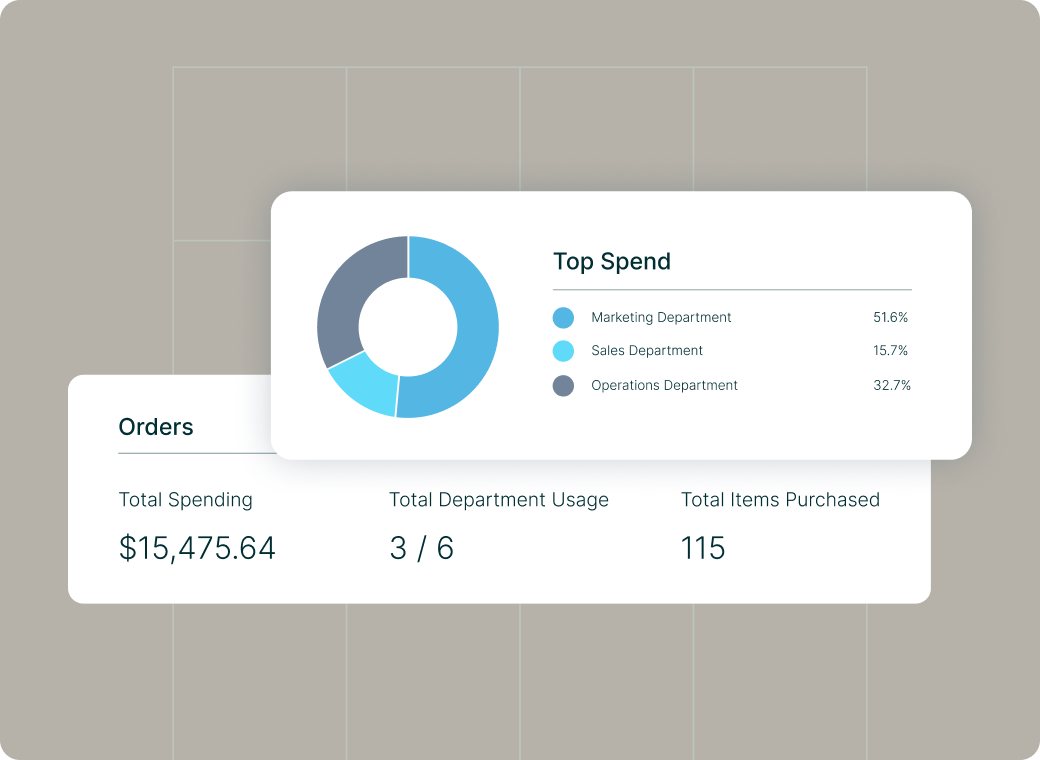Click the Total Department Usage label
The height and width of the screenshot is (760, 1040).
(499, 500)
